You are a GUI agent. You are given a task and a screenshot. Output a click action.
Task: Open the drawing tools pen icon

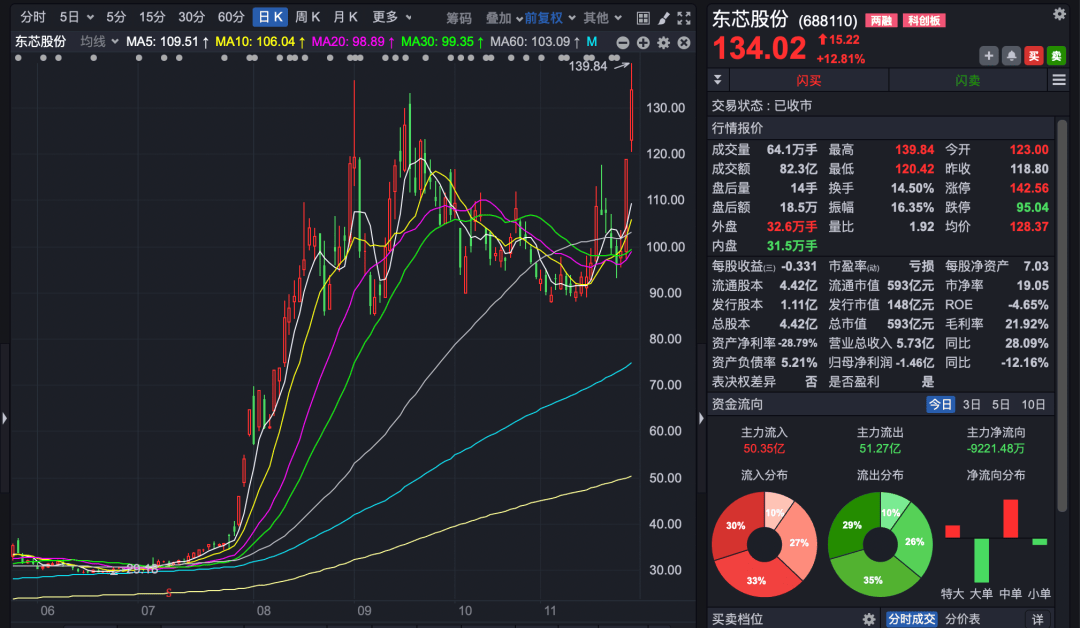click(x=663, y=18)
